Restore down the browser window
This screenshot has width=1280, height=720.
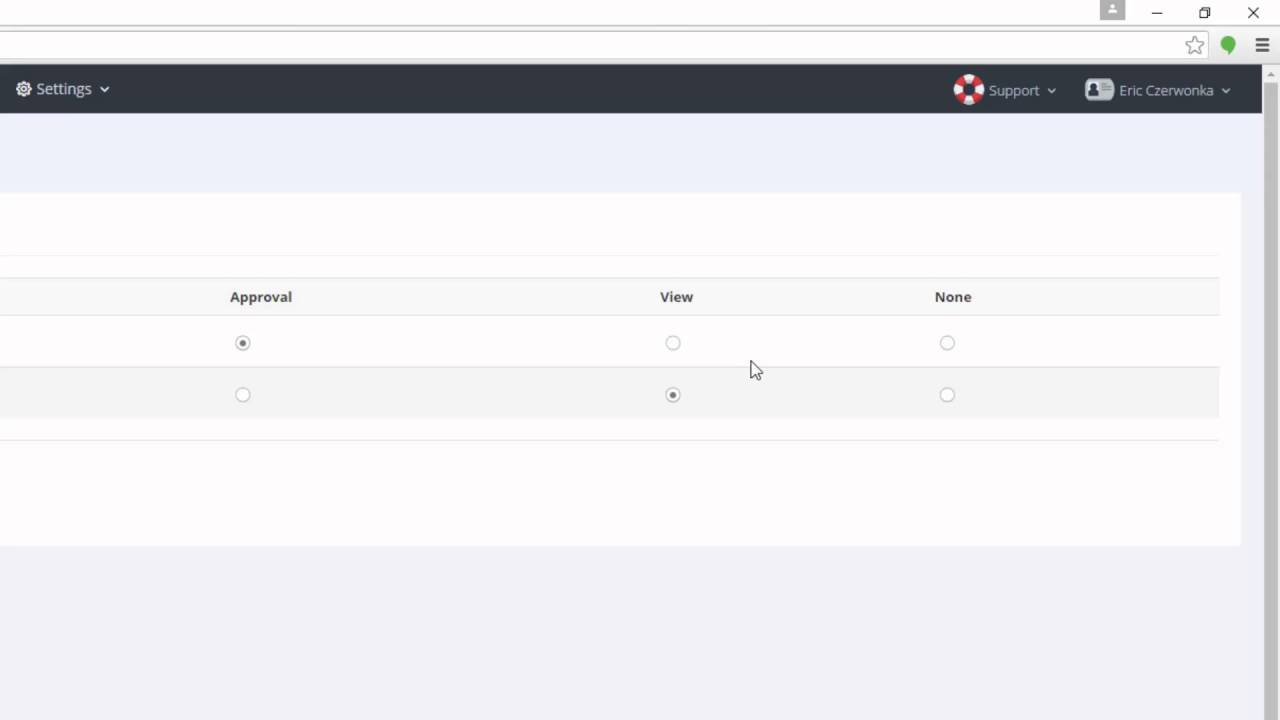coord(1205,13)
